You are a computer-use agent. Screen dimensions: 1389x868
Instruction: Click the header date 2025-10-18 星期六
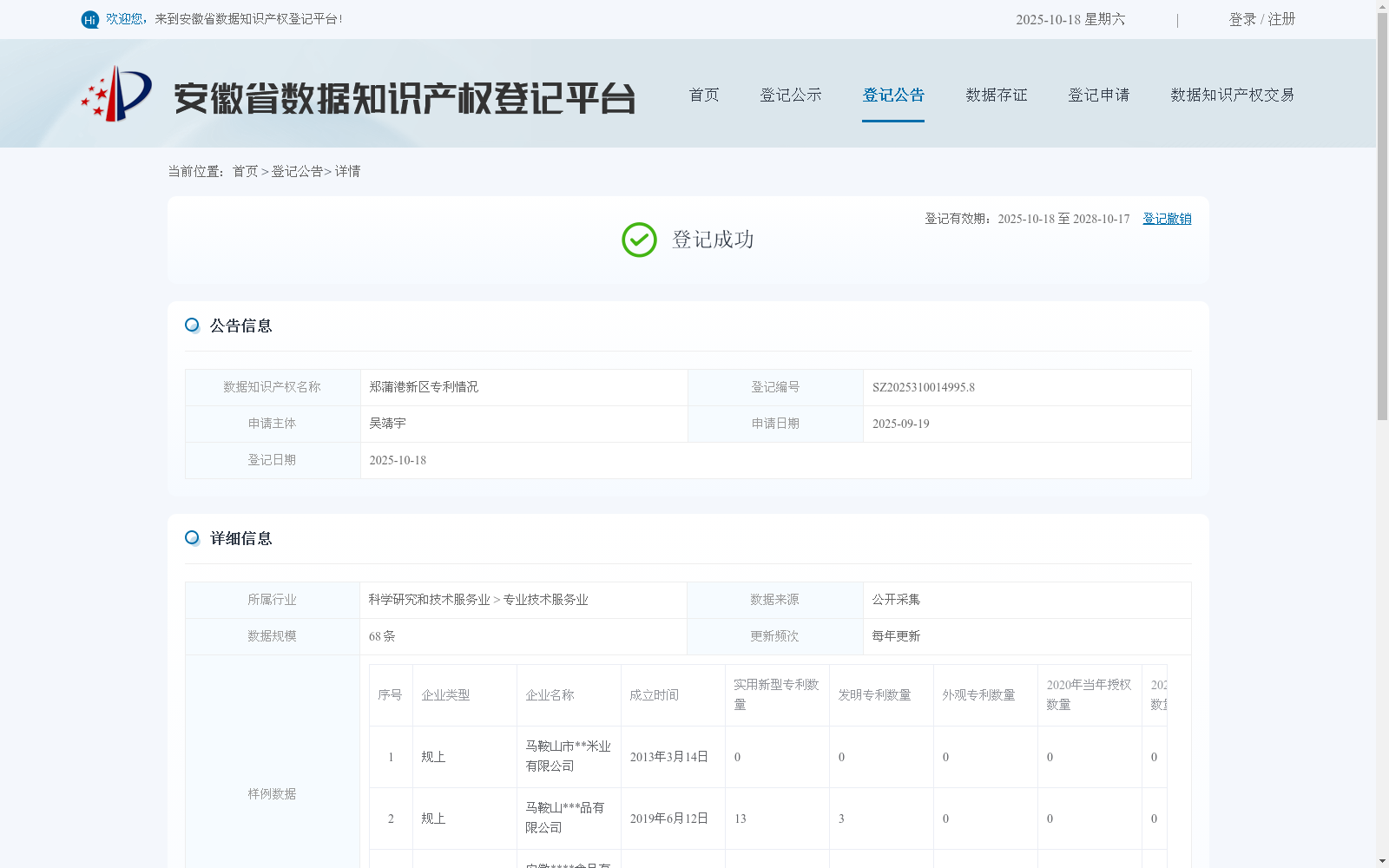pos(1070,19)
